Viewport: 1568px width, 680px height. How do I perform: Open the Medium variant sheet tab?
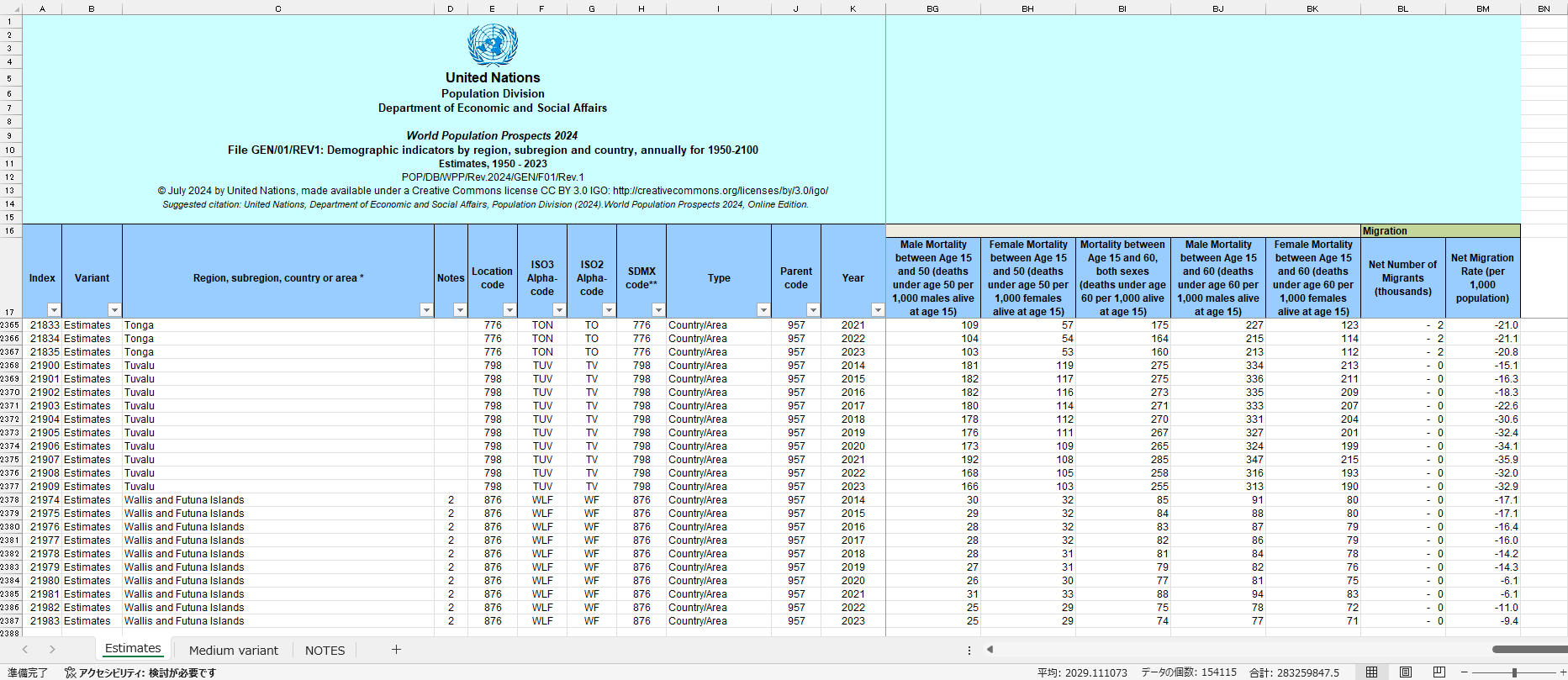coord(233,650)
